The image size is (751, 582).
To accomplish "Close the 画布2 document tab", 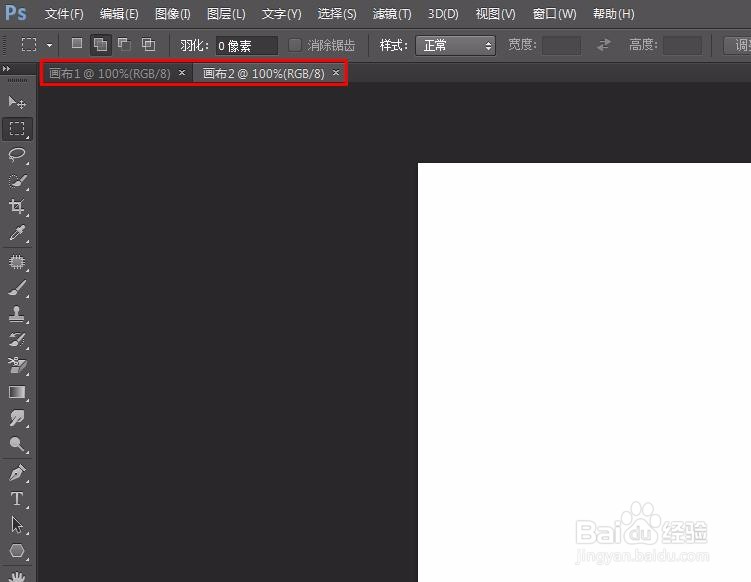I will 336,72.
